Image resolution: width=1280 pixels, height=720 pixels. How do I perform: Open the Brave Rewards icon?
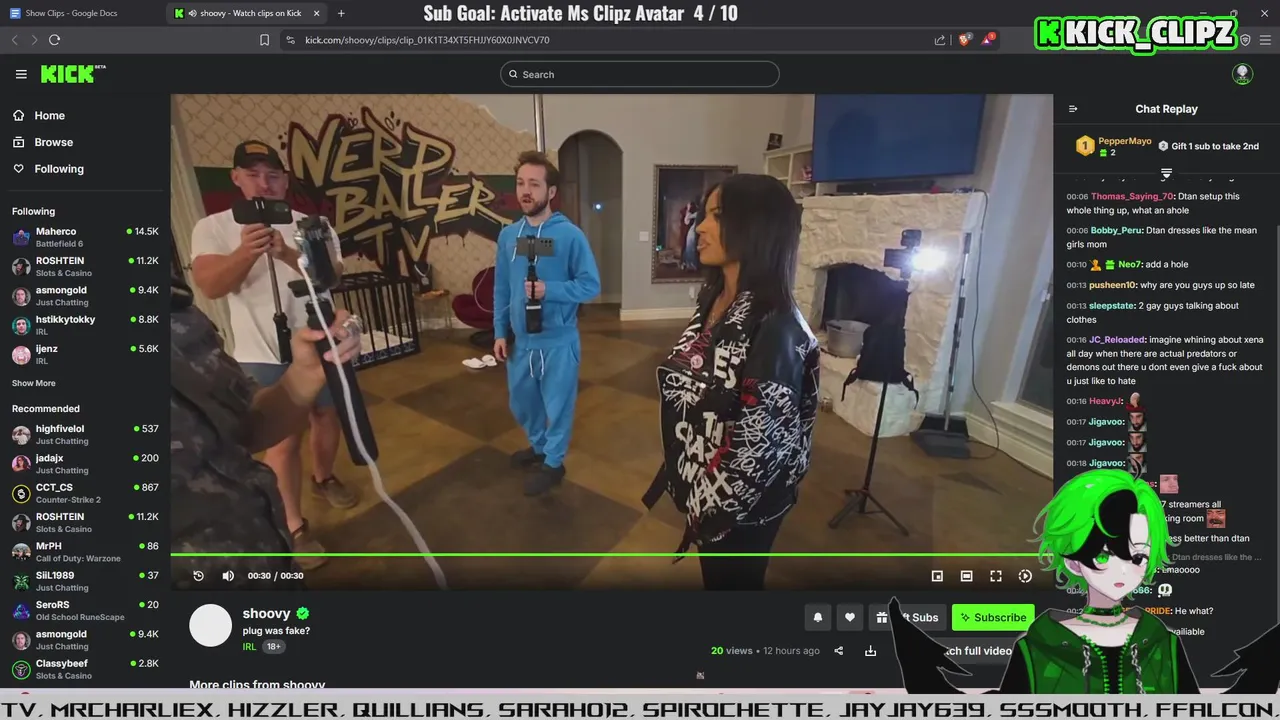pyautogui.click(x=988, y=40)
